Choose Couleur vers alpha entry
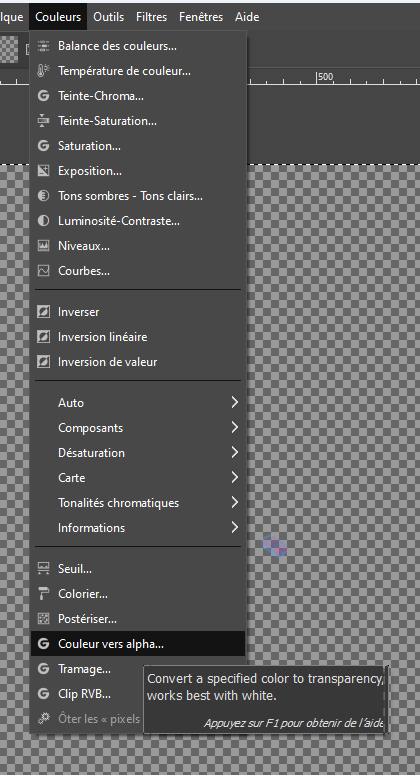This screenshot has width=420, height=775. [x=138, y=644]
